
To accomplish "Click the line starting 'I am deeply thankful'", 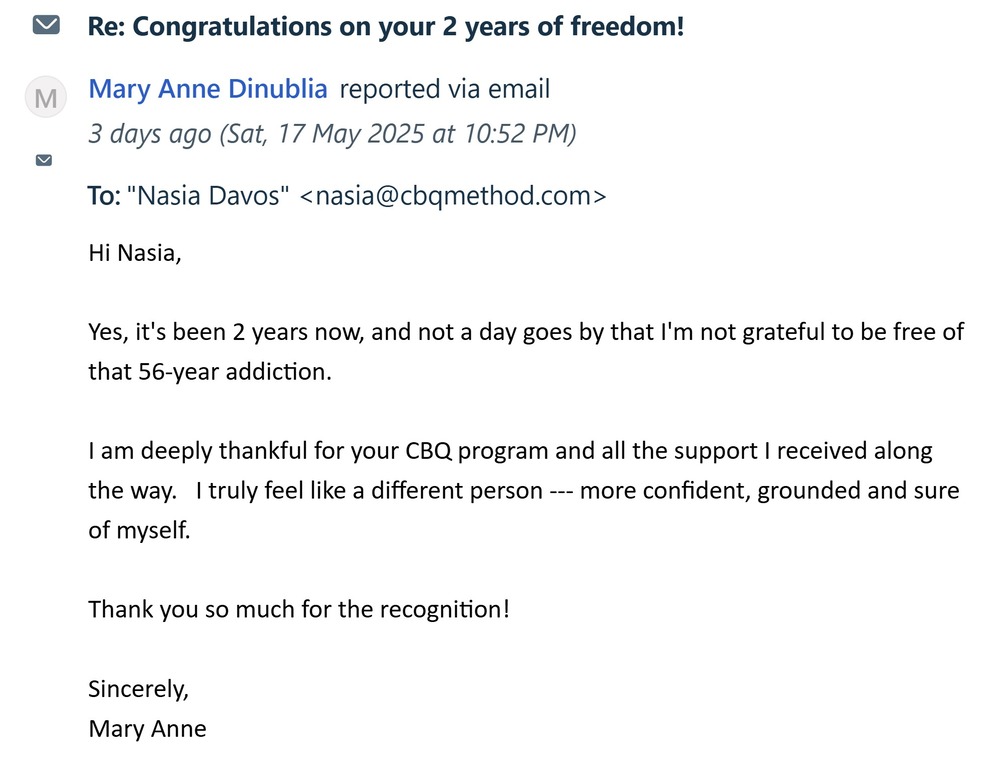I will coord(510,451).
